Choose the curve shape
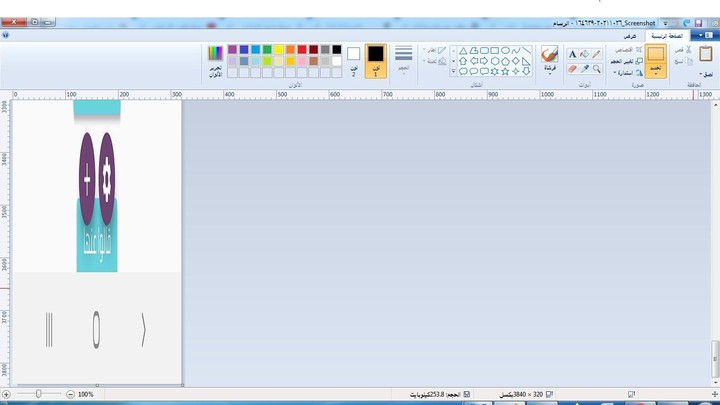 click(x=516, y=51)
